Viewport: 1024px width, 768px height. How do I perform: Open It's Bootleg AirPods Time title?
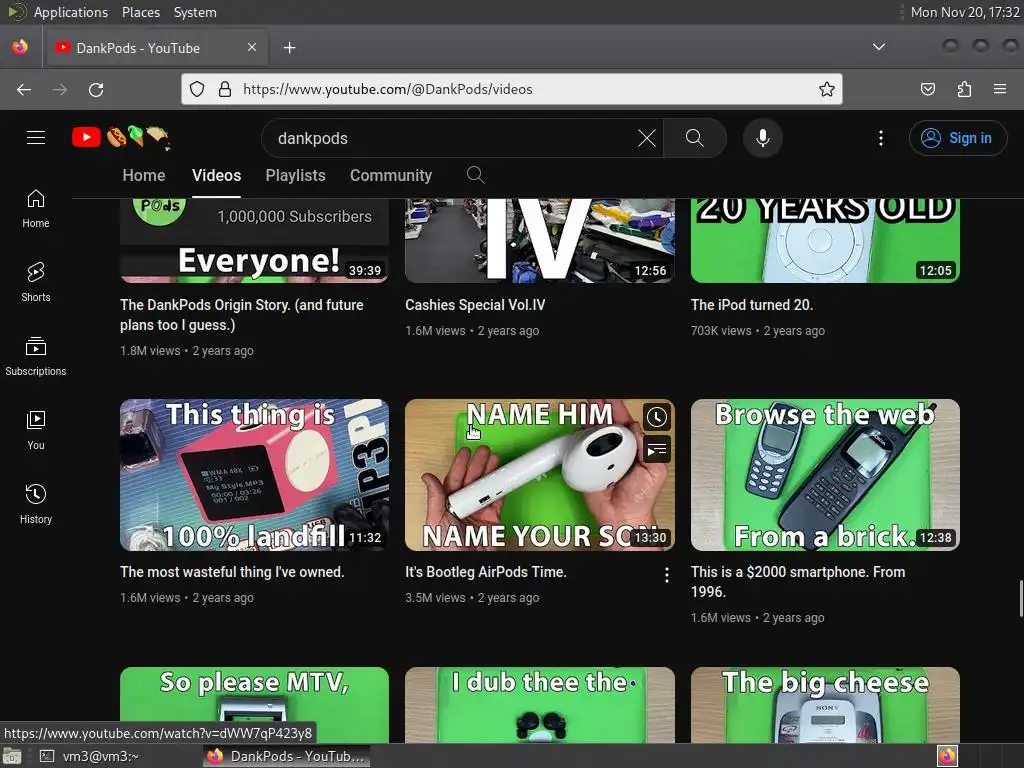pyautogui.click(x=485, y=572)
